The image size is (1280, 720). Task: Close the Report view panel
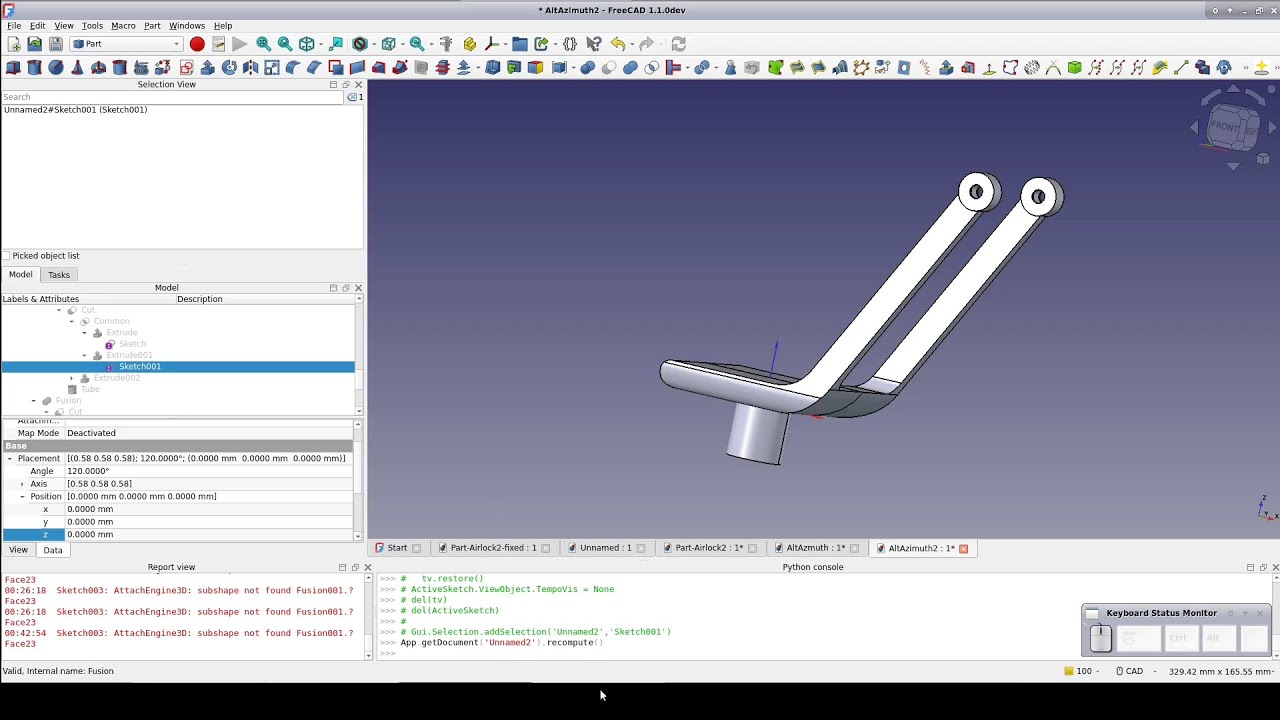[x=367, y=568]
